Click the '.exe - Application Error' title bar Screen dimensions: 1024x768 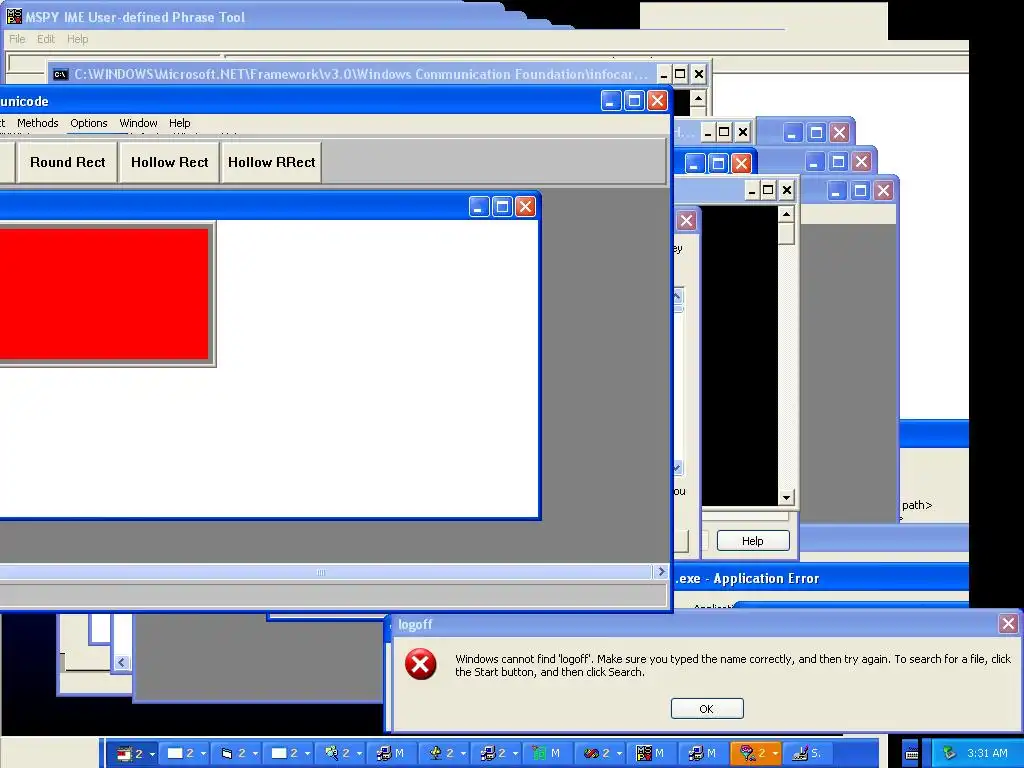(x=820, y=579)
